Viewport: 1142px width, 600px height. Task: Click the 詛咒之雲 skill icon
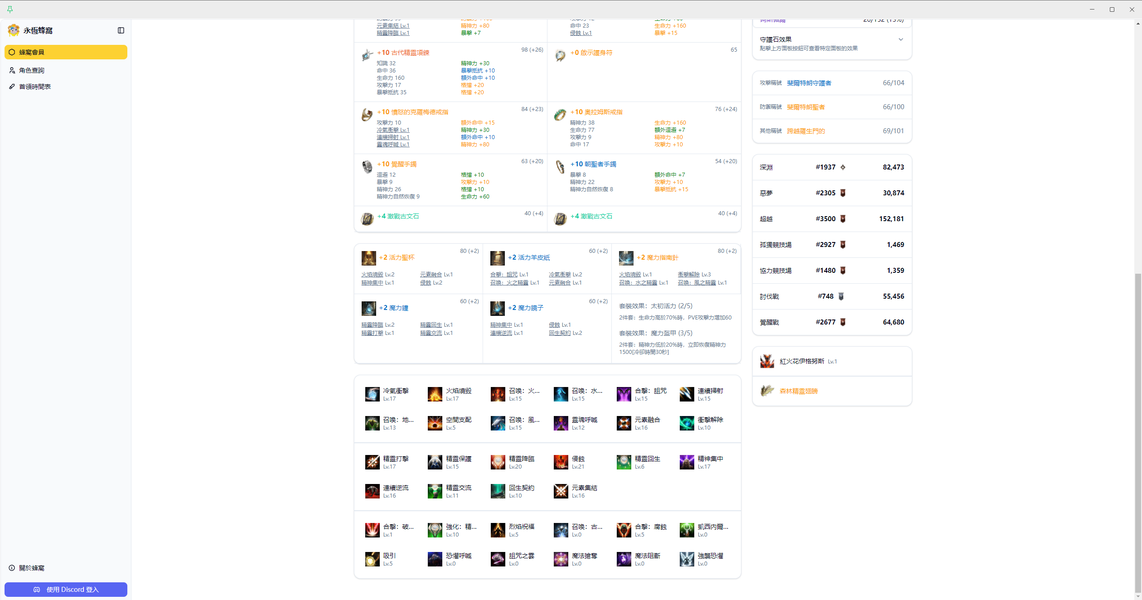click(497, 559)
